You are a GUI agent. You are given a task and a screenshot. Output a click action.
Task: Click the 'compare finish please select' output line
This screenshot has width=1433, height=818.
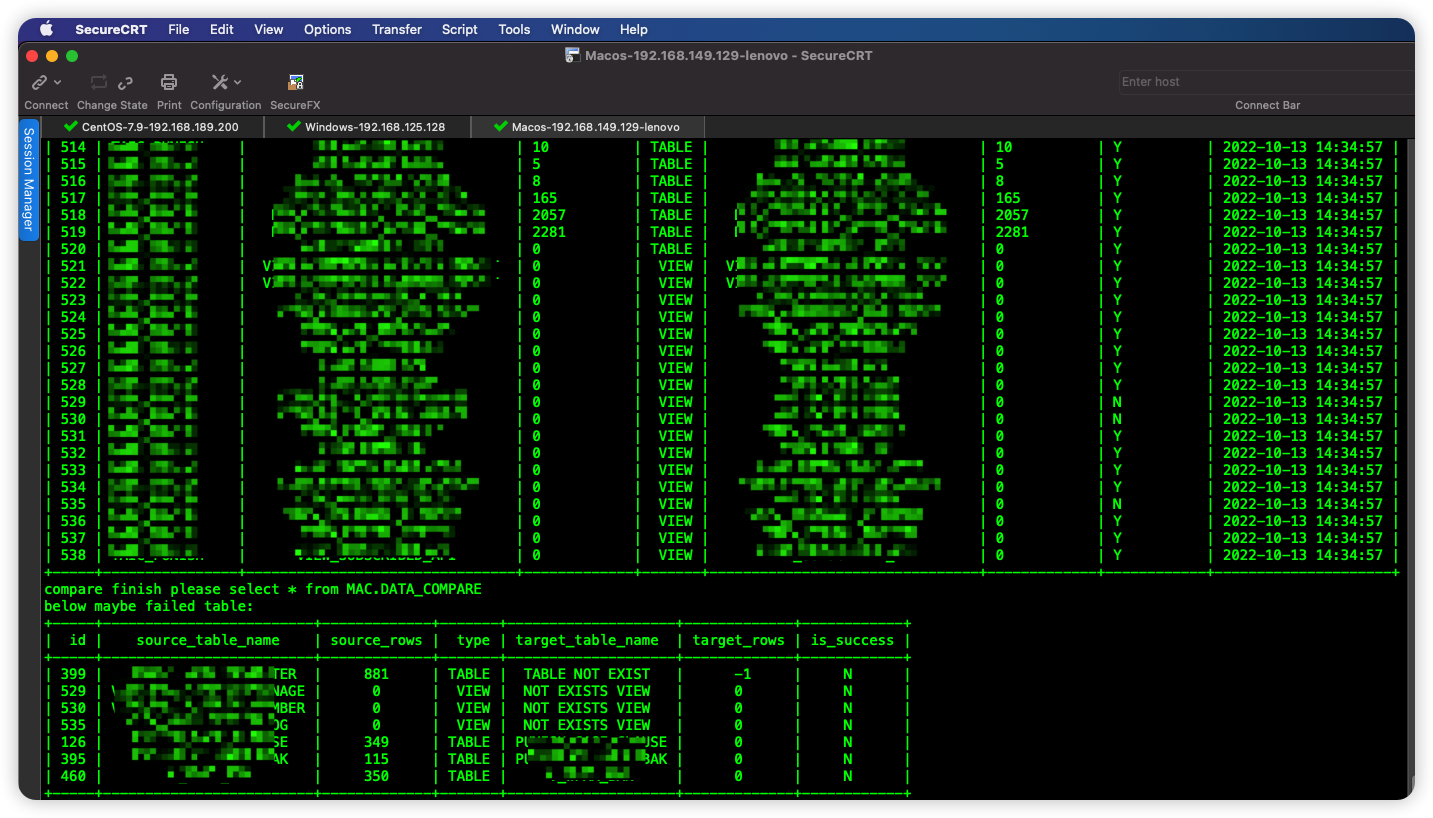tap(263, 589)
